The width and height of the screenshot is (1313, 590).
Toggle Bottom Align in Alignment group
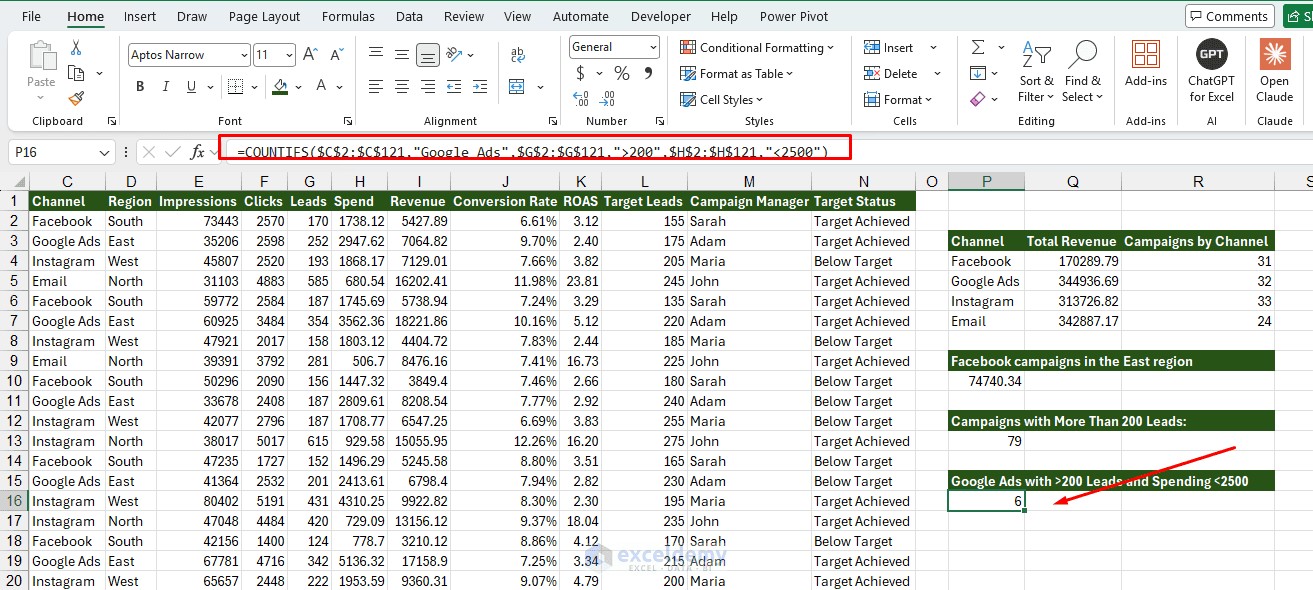click(427, 55)
